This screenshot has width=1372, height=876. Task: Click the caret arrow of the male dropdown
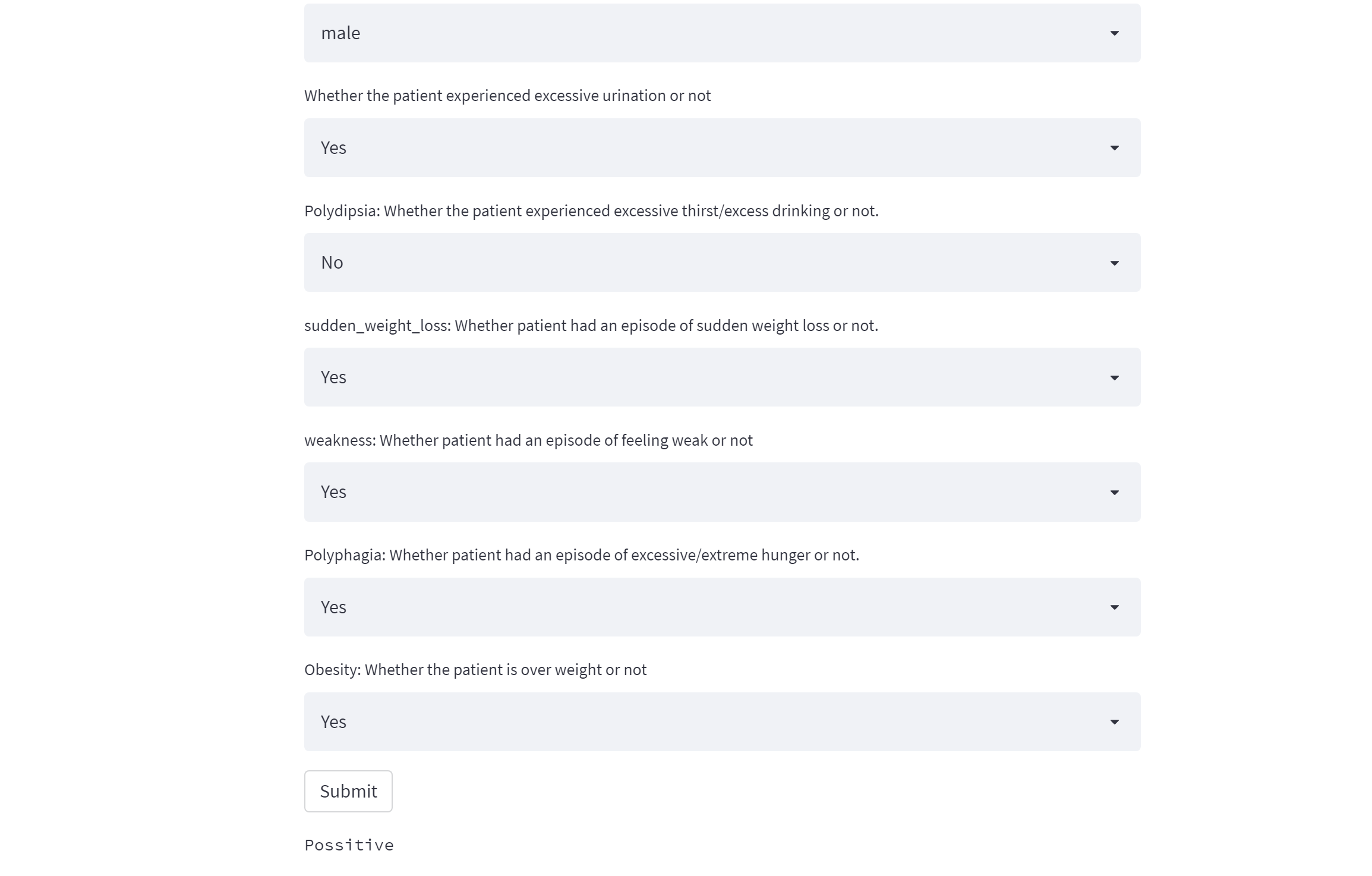click(x=1114, y=33)
